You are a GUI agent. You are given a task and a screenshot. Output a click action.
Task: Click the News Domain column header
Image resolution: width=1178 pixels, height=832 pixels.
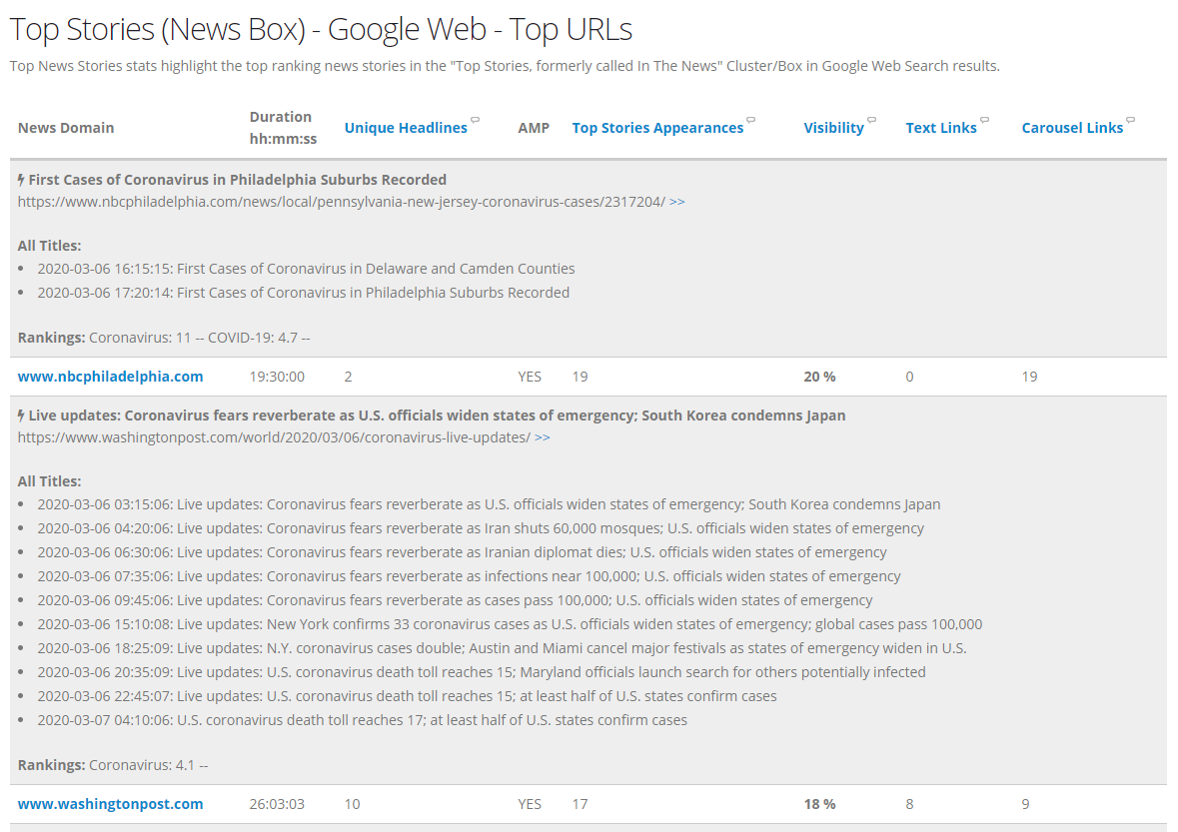66,128
